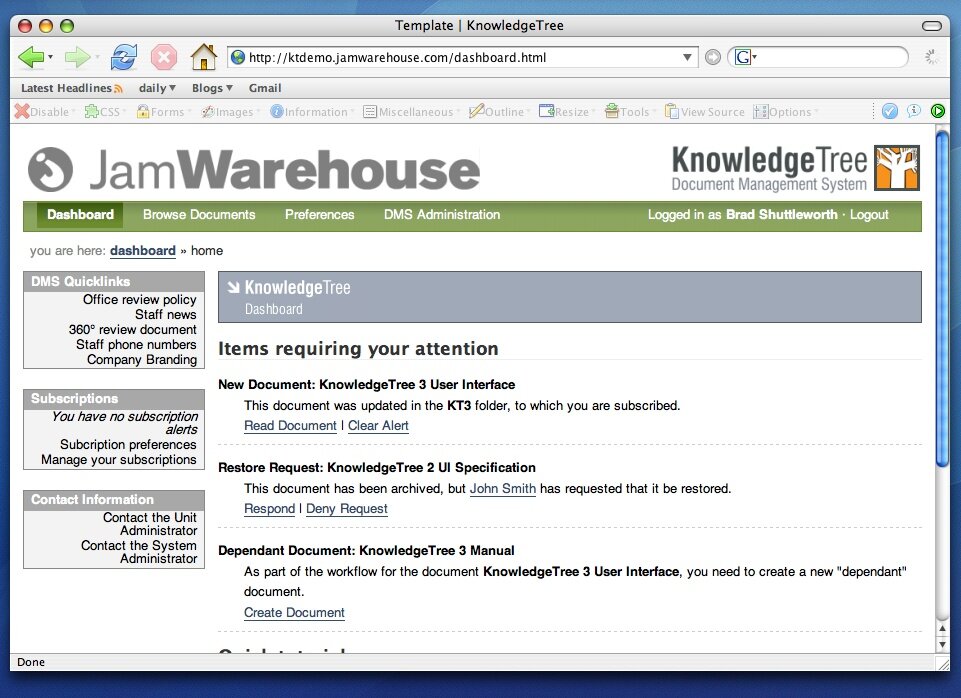Go to browser home page icon
The height and width of the screenshot is (698, 961).
pos(203,57)
